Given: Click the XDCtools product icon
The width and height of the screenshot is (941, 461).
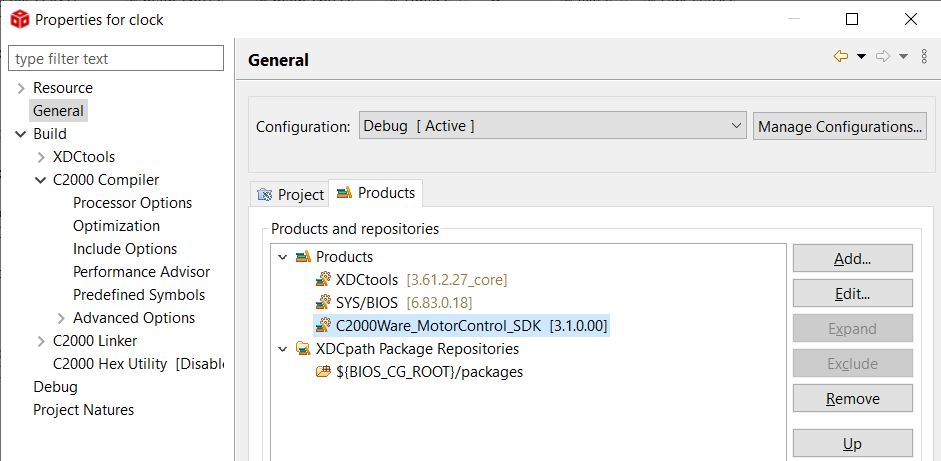Looking at the screenshot, I should click(x=323, y=280).
